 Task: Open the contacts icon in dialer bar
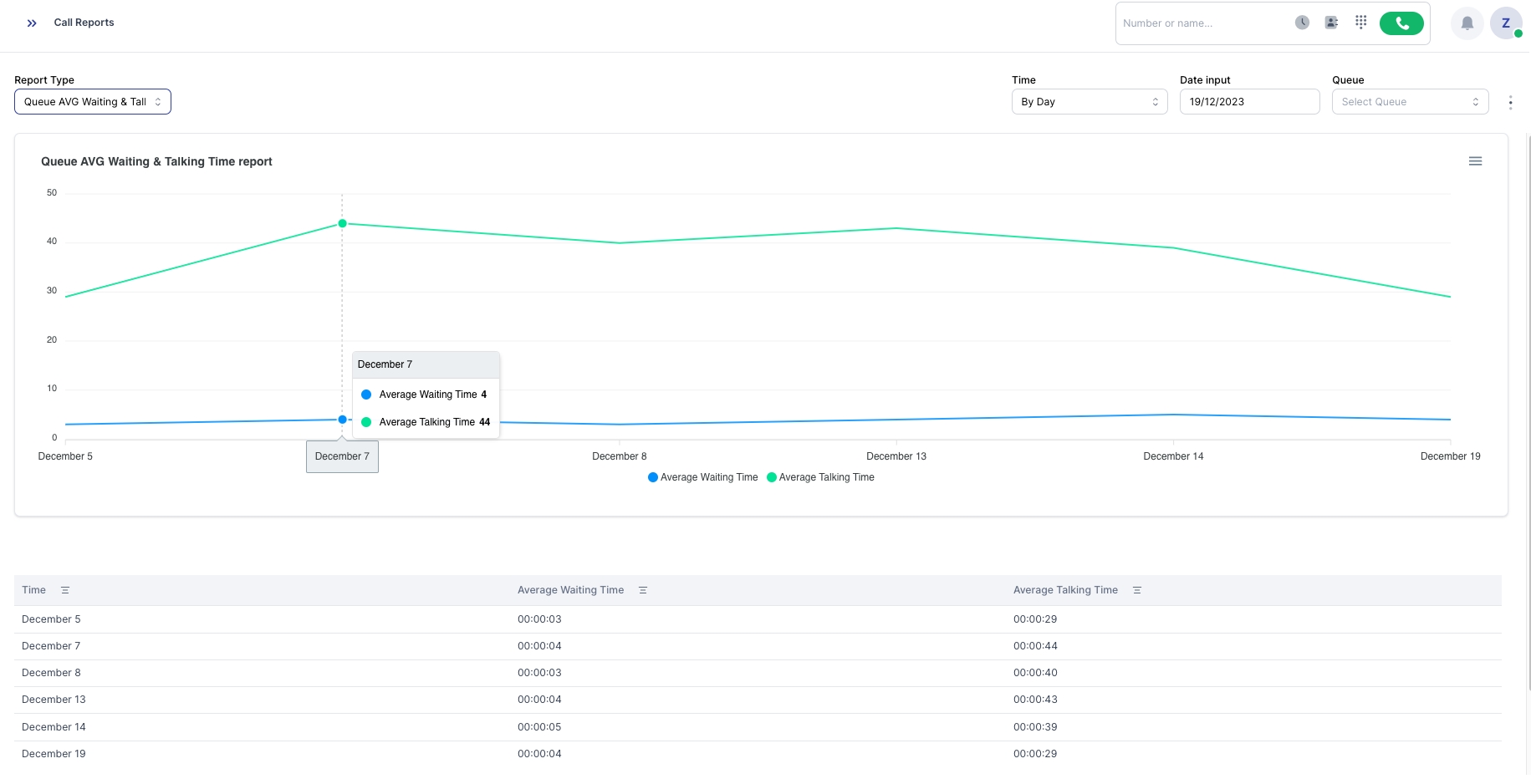pyautogui.click(x=1331, y=23)
